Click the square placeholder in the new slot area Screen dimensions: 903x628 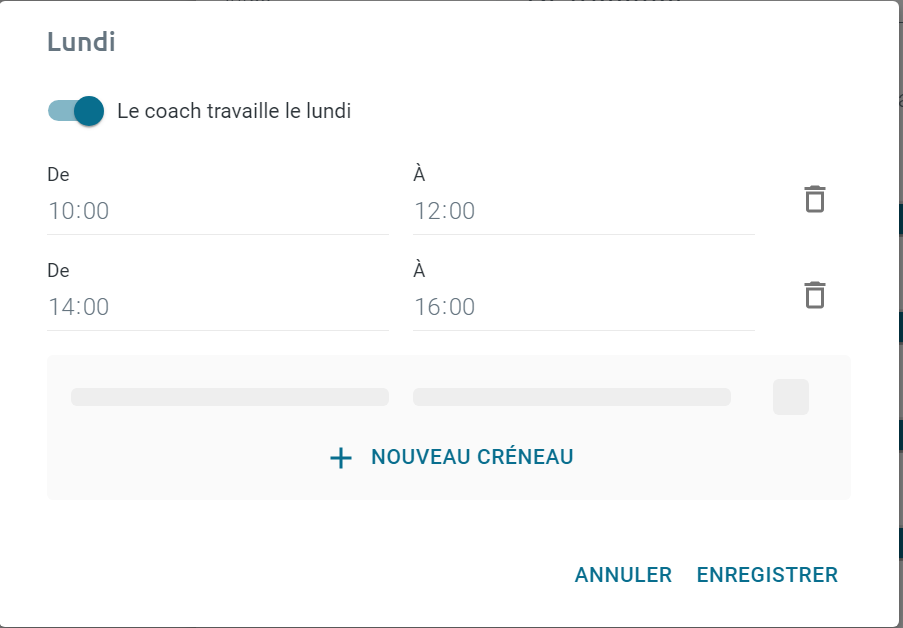click(791, 397)
